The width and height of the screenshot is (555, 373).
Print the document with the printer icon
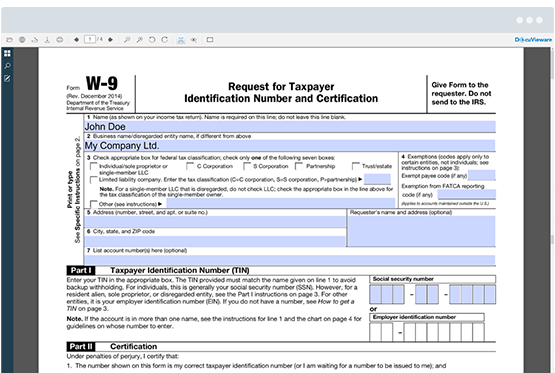[60, 40]
